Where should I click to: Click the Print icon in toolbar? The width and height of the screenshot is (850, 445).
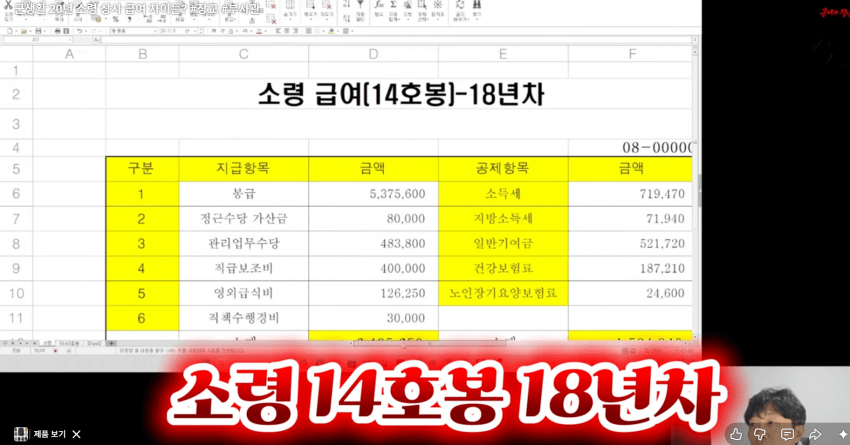(x=58, y=31)
